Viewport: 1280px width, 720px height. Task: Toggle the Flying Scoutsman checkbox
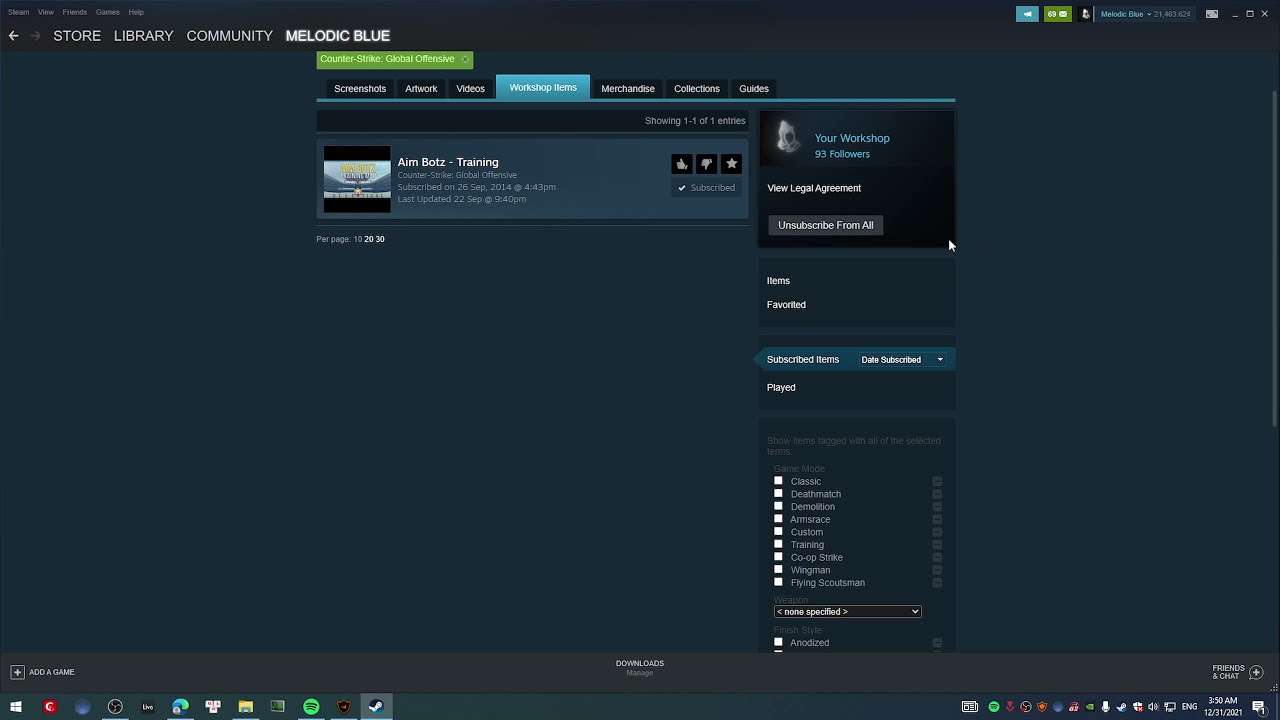point(778,582)
